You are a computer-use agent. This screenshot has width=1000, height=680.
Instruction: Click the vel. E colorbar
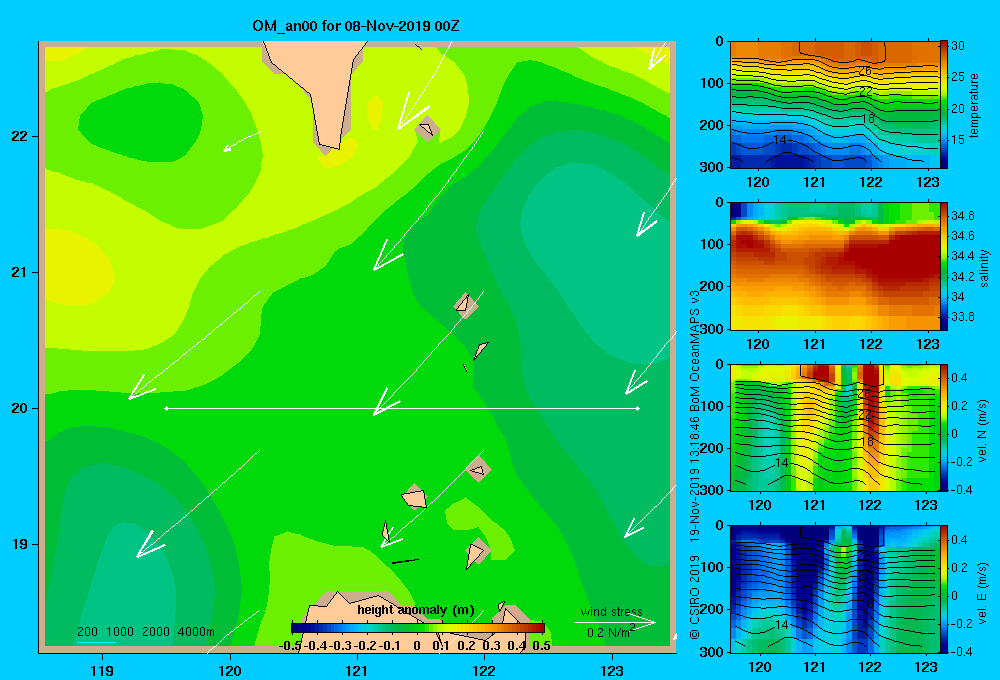pyautogui.click(x=943, y=589)
